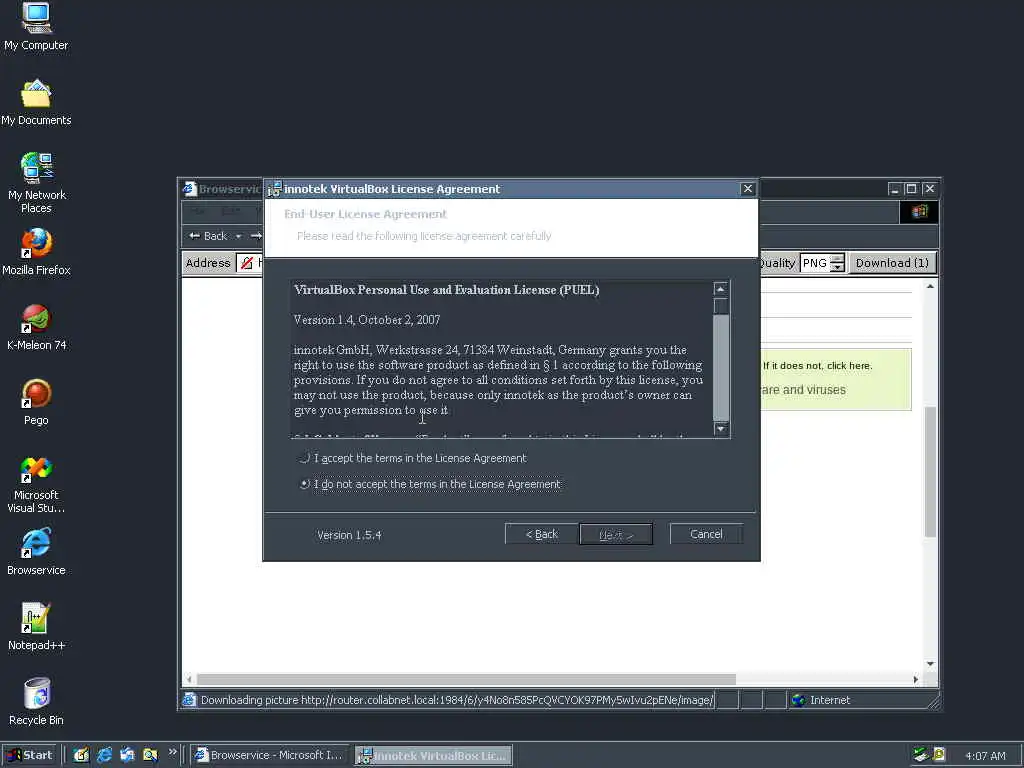Click the yellow system tray icon
Viewport: 1024px width, 768px height.
click(x=939, y=755)
